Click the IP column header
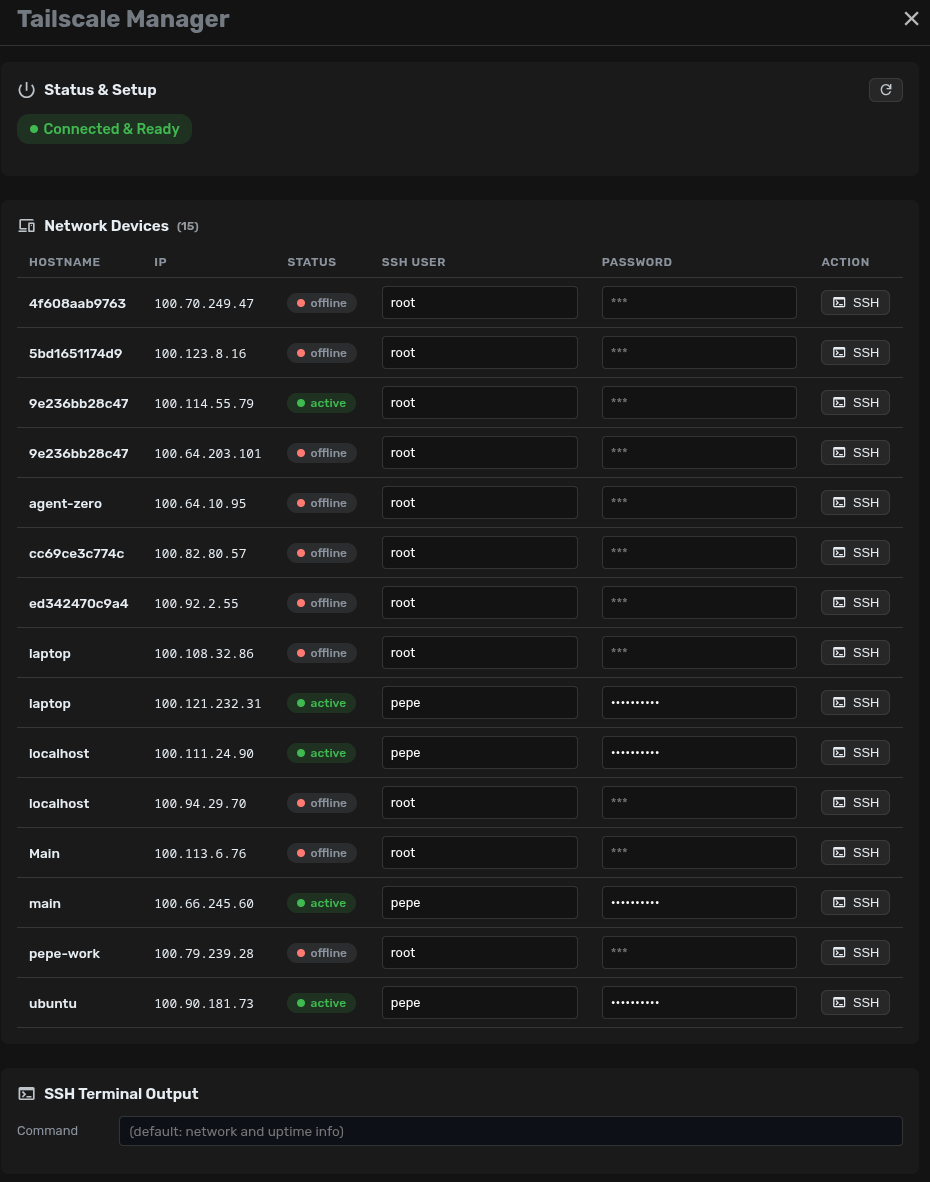Screen dimensions: 930x1182 tap(160, 262)
